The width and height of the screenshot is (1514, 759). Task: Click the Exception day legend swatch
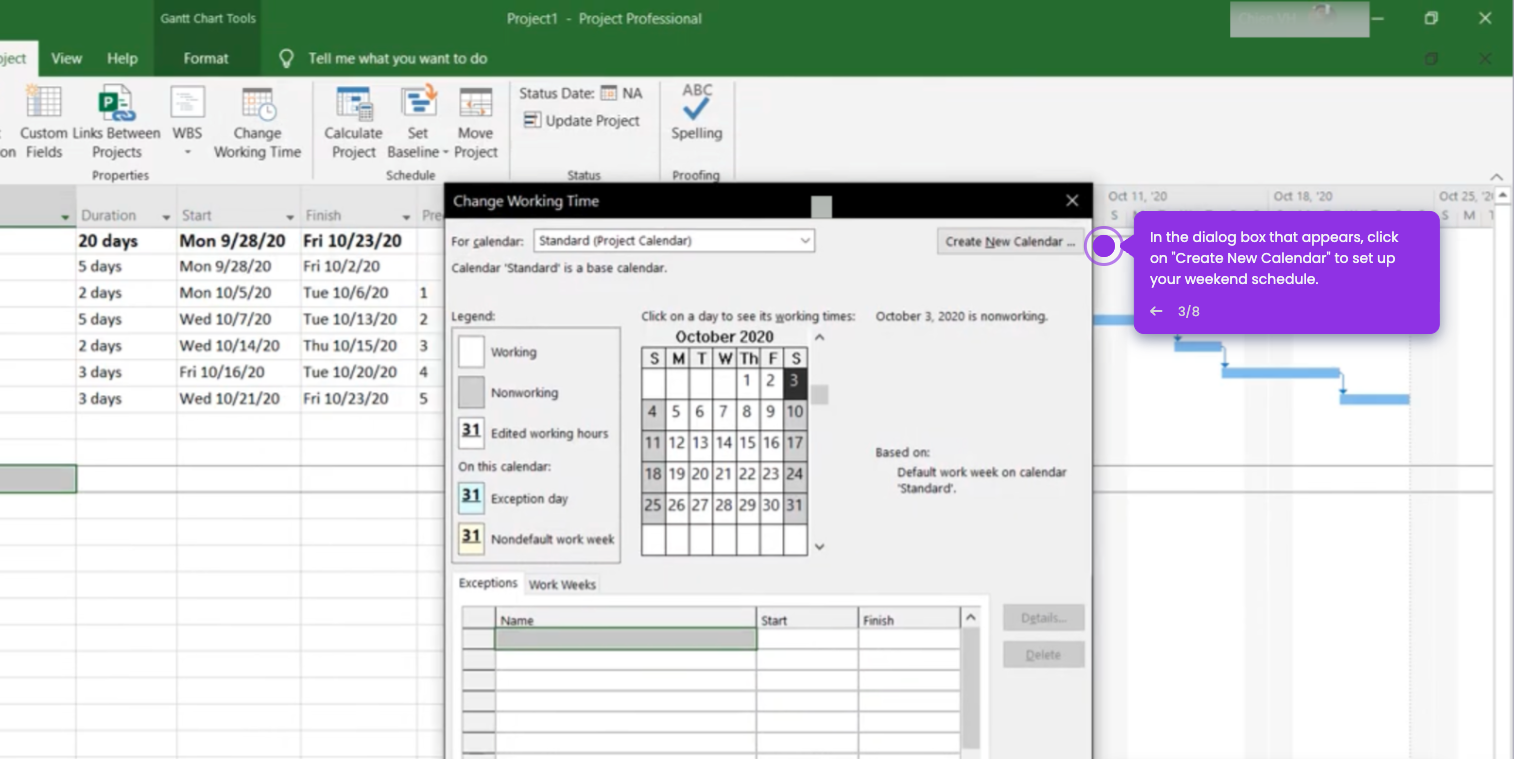click(471, 497)
